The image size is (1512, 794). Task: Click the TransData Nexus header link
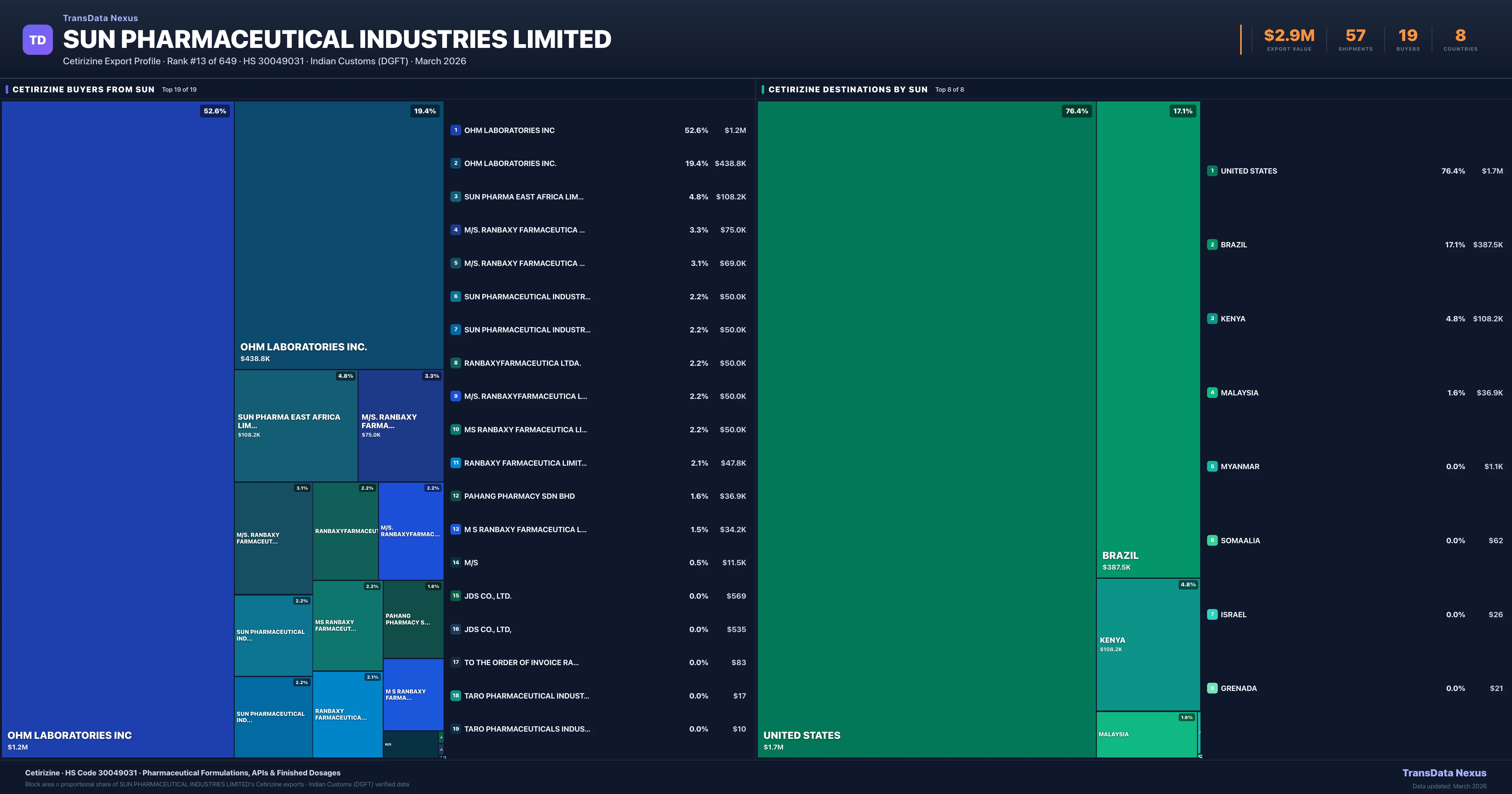(x=100, y=18)
